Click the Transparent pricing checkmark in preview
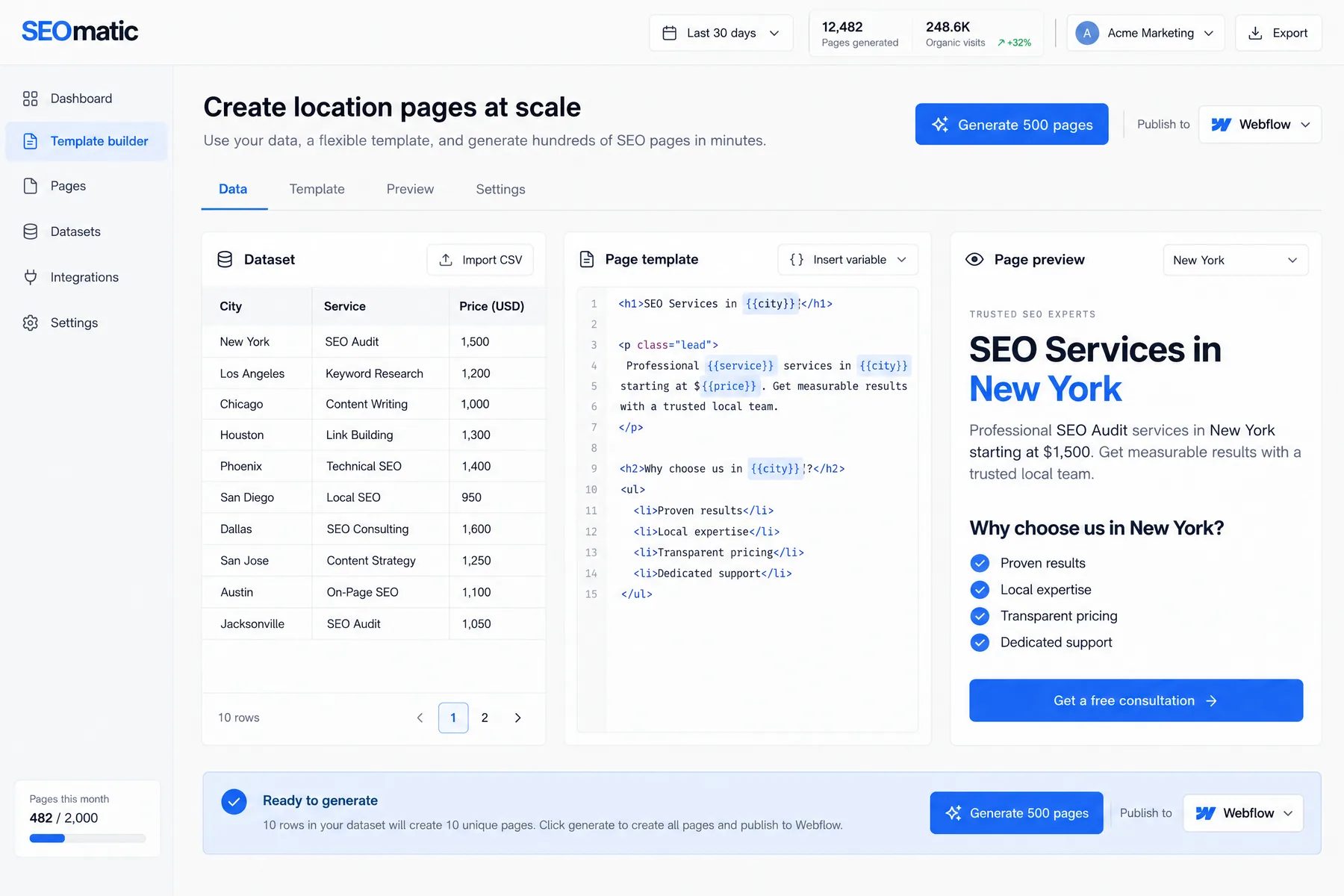Screen dimensions: 1344x896 point(980,616)
